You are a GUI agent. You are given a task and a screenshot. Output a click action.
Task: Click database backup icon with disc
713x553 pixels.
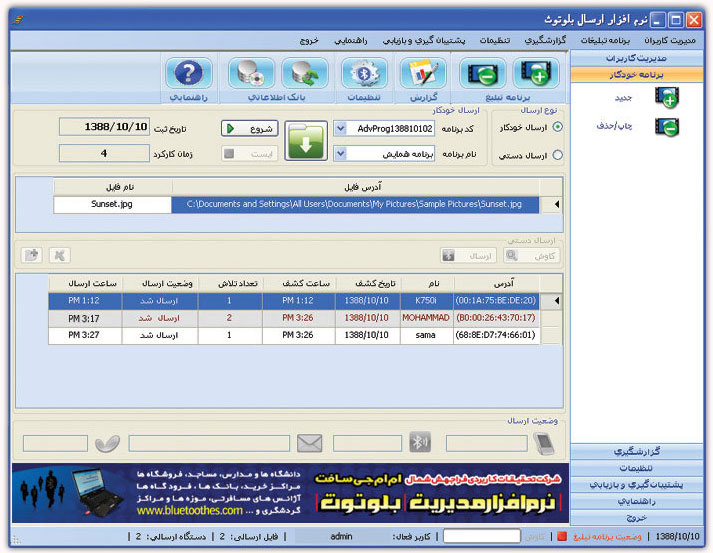click(x=251, y=73)
